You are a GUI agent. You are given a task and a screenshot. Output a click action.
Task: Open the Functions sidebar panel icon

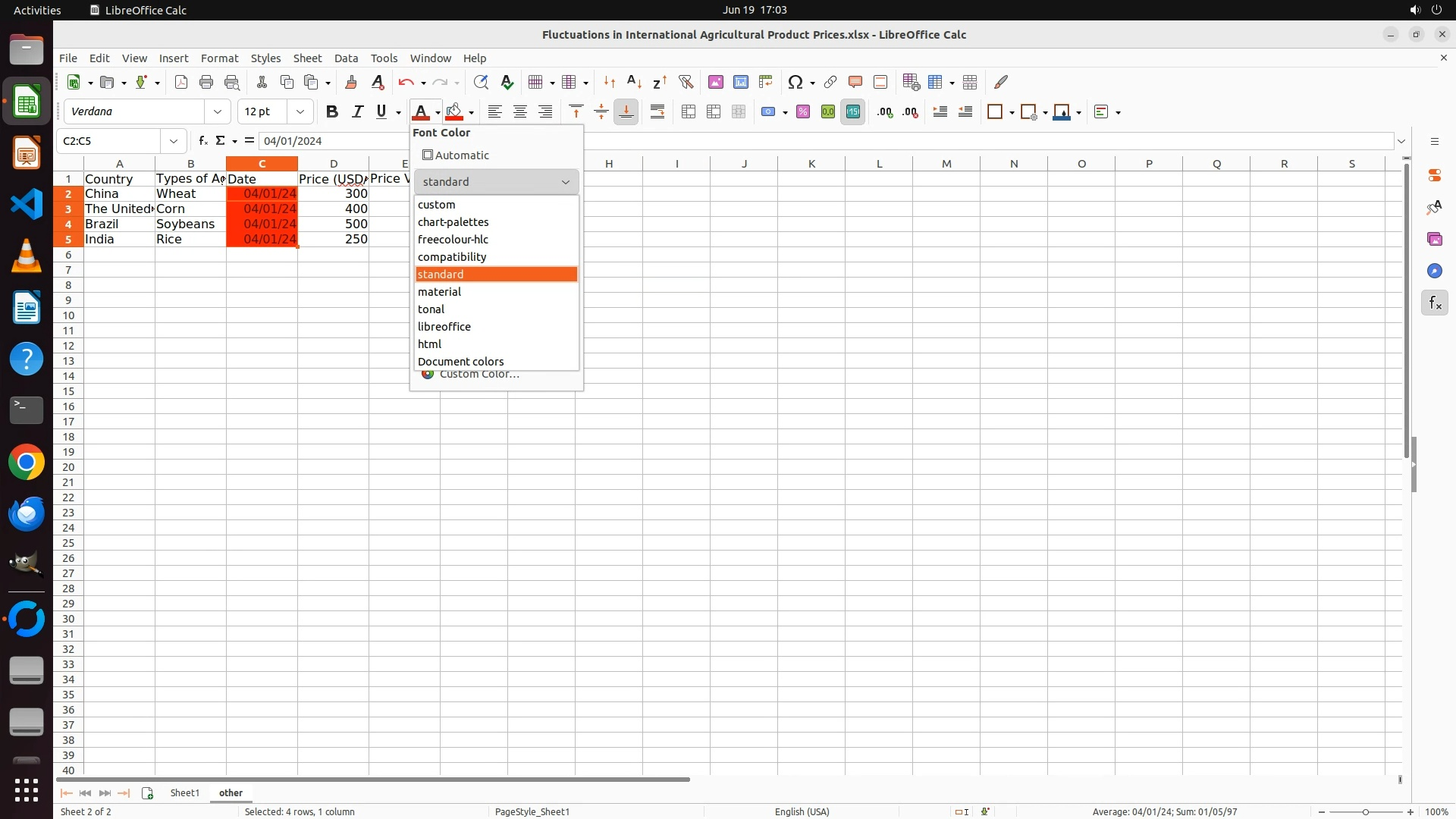click(x=1434, y=303)
